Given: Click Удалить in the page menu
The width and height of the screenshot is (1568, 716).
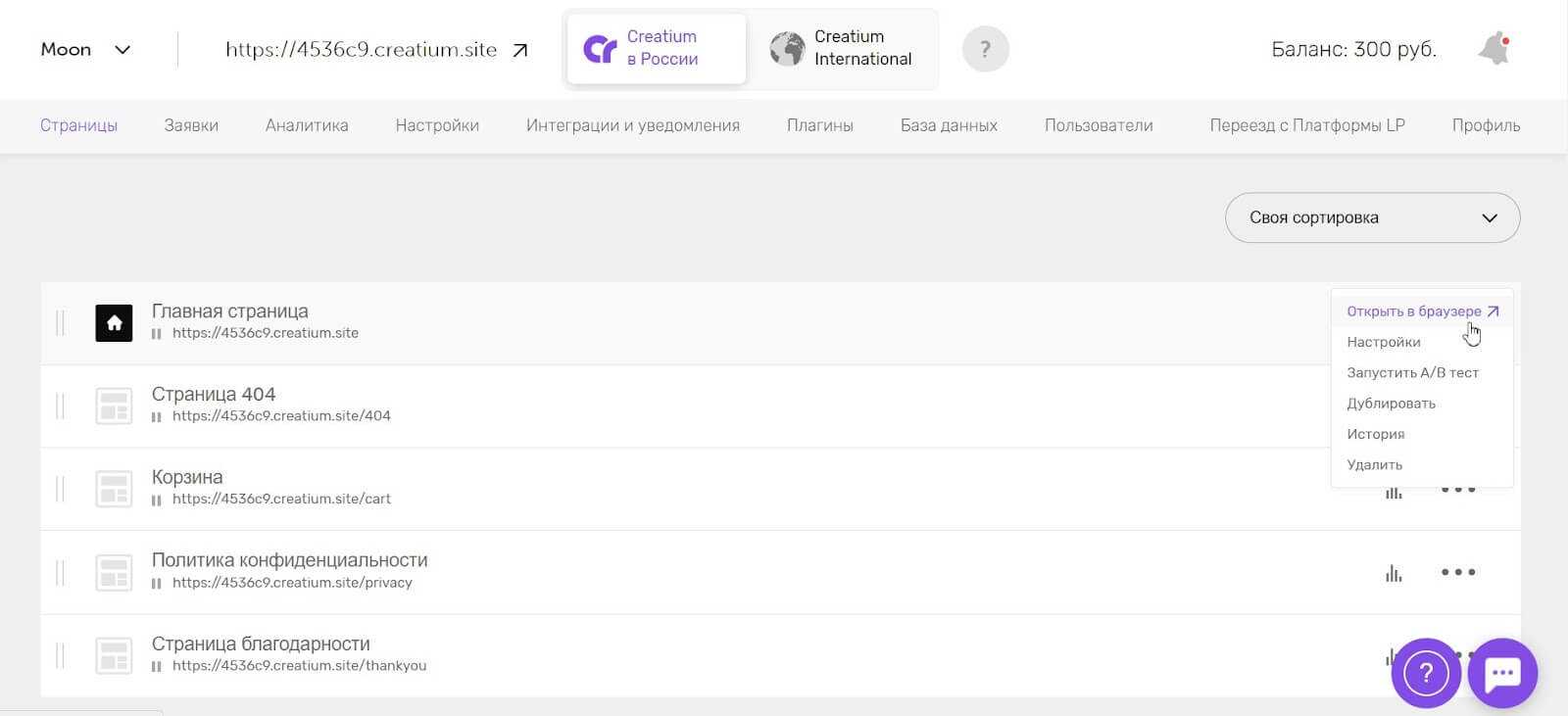Looking at the screenshot, I should click(x=1374, y=464).
